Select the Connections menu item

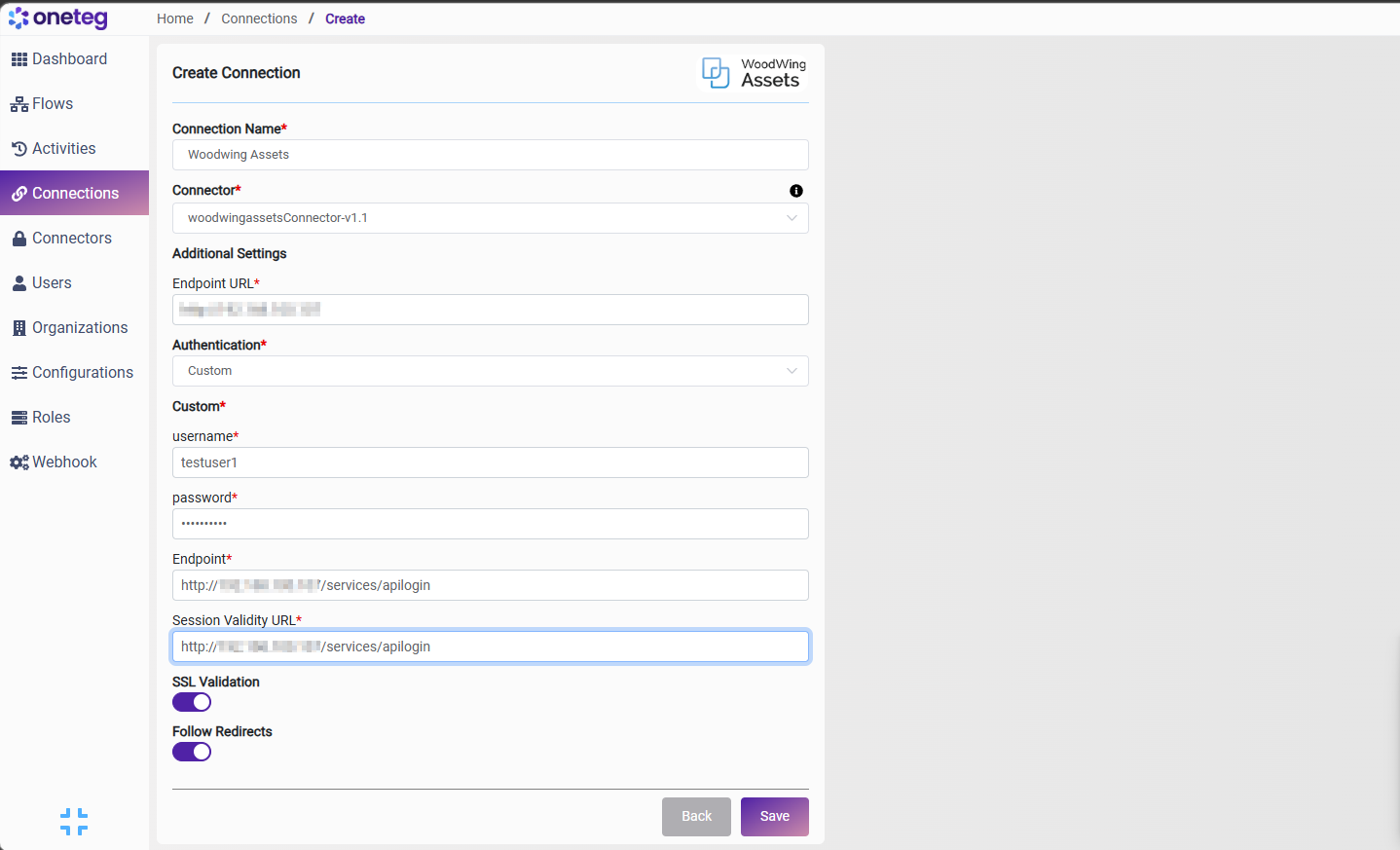74,194
